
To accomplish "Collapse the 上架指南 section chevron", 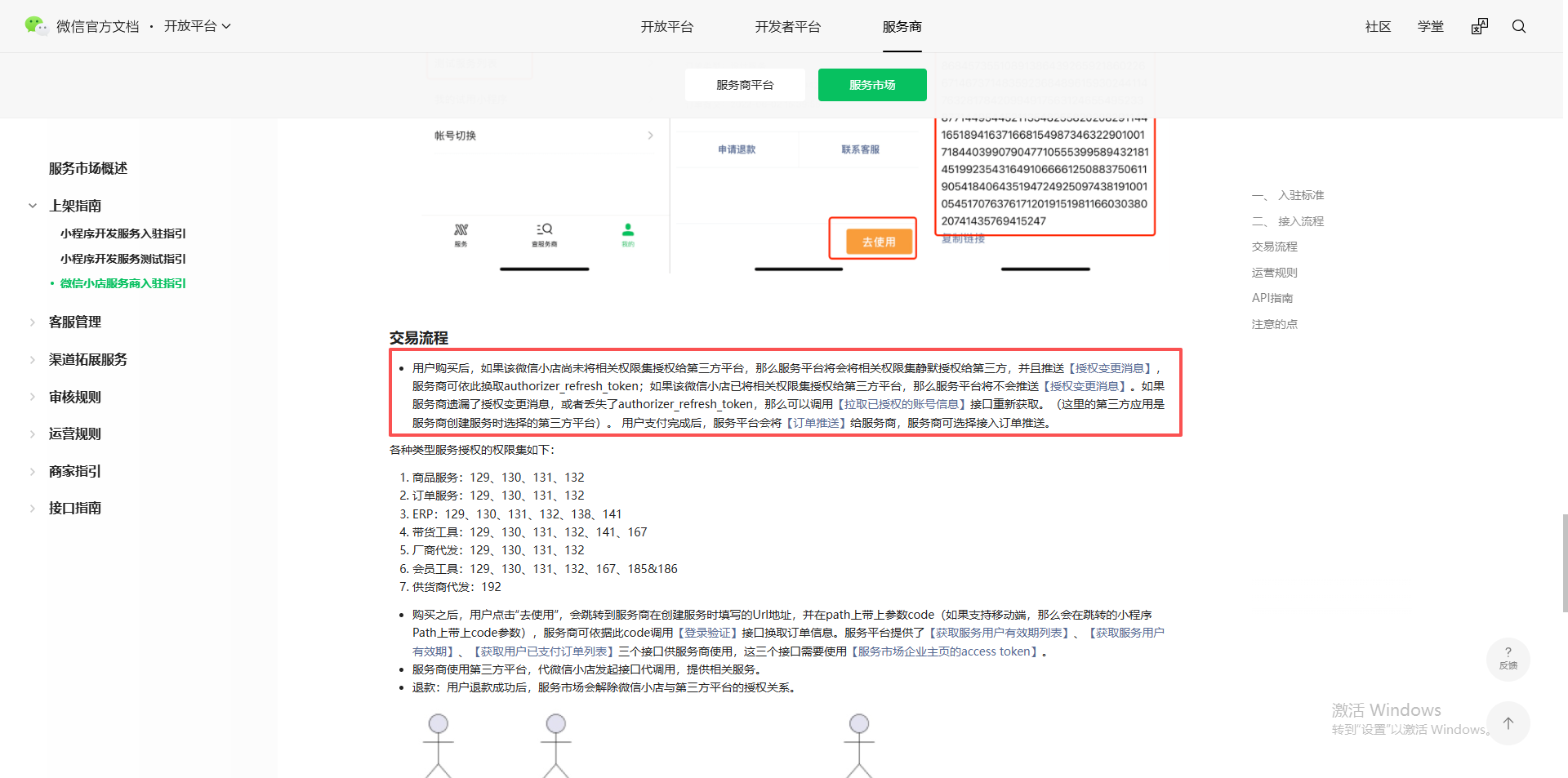I will [33, 206].
